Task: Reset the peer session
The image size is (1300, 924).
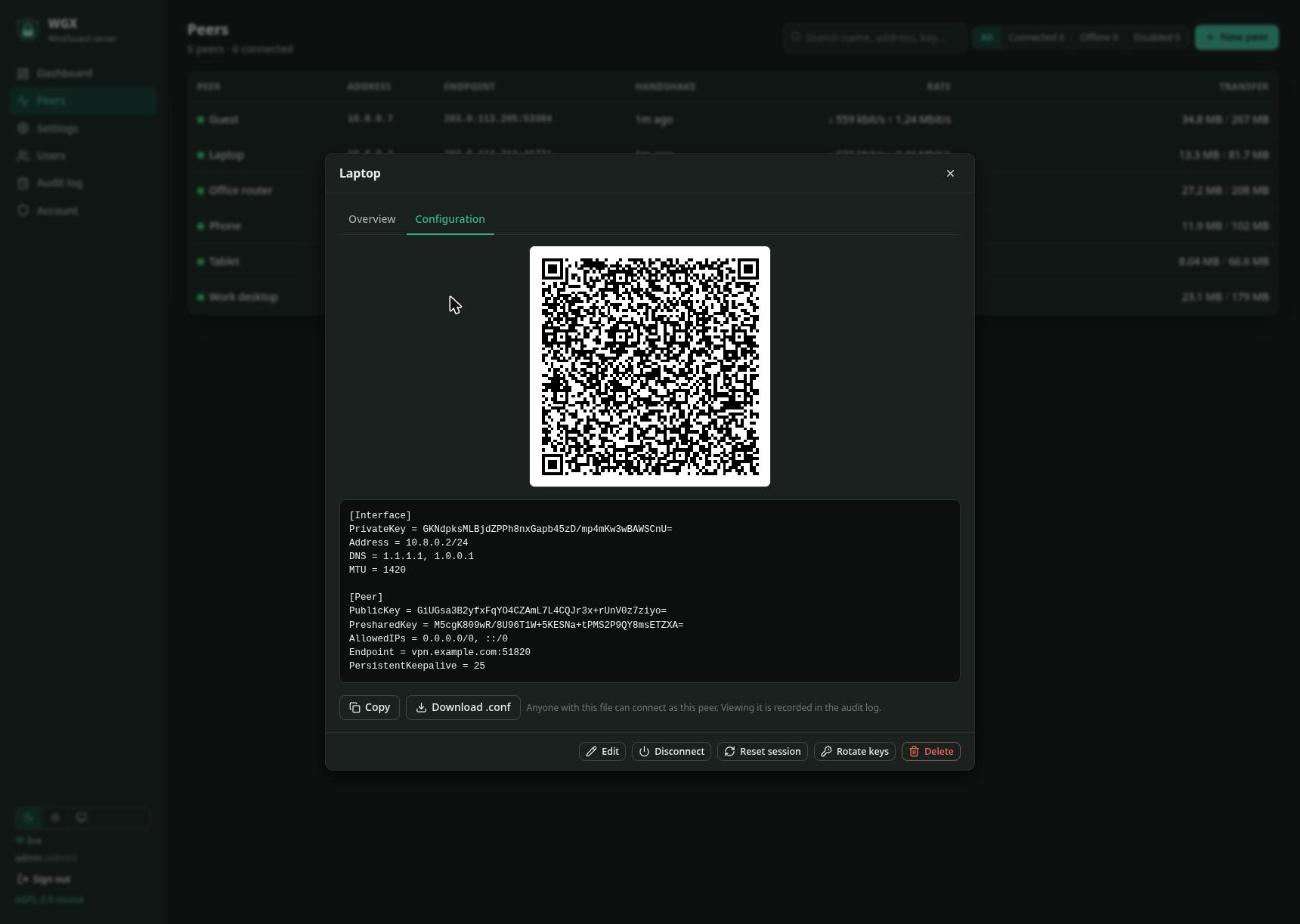Action: click(x=762, y=751)
